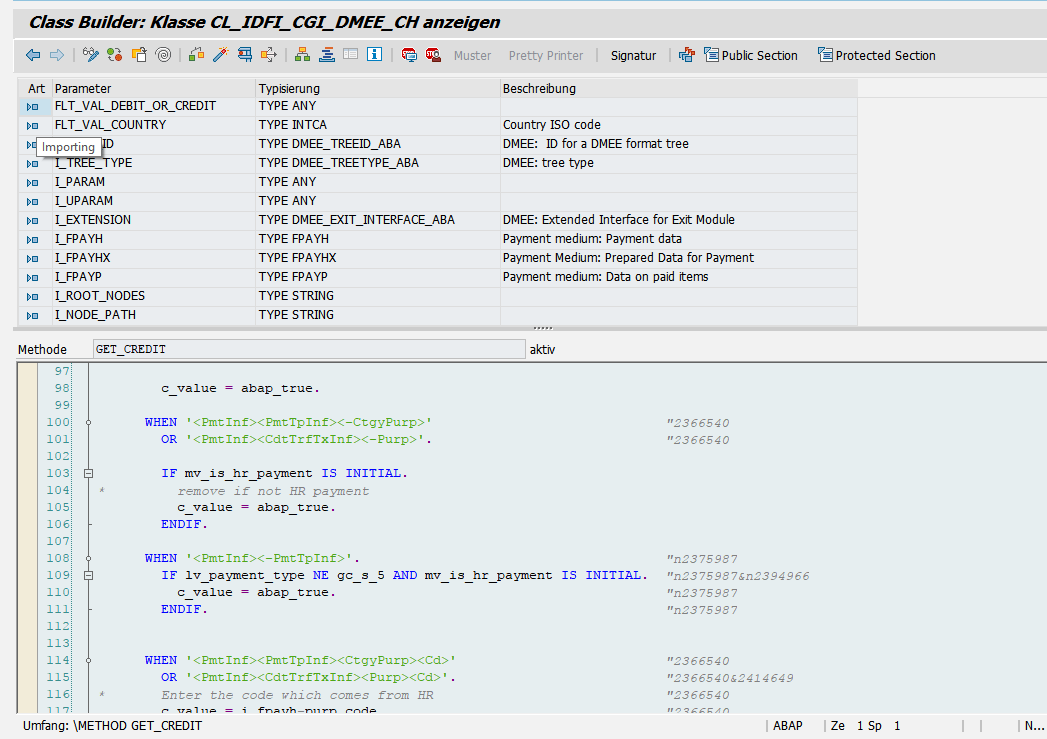Image resolution: width=1047 pixels, height=739 pixels.
Task: Click the Art column header
Action: pos(36,88)
